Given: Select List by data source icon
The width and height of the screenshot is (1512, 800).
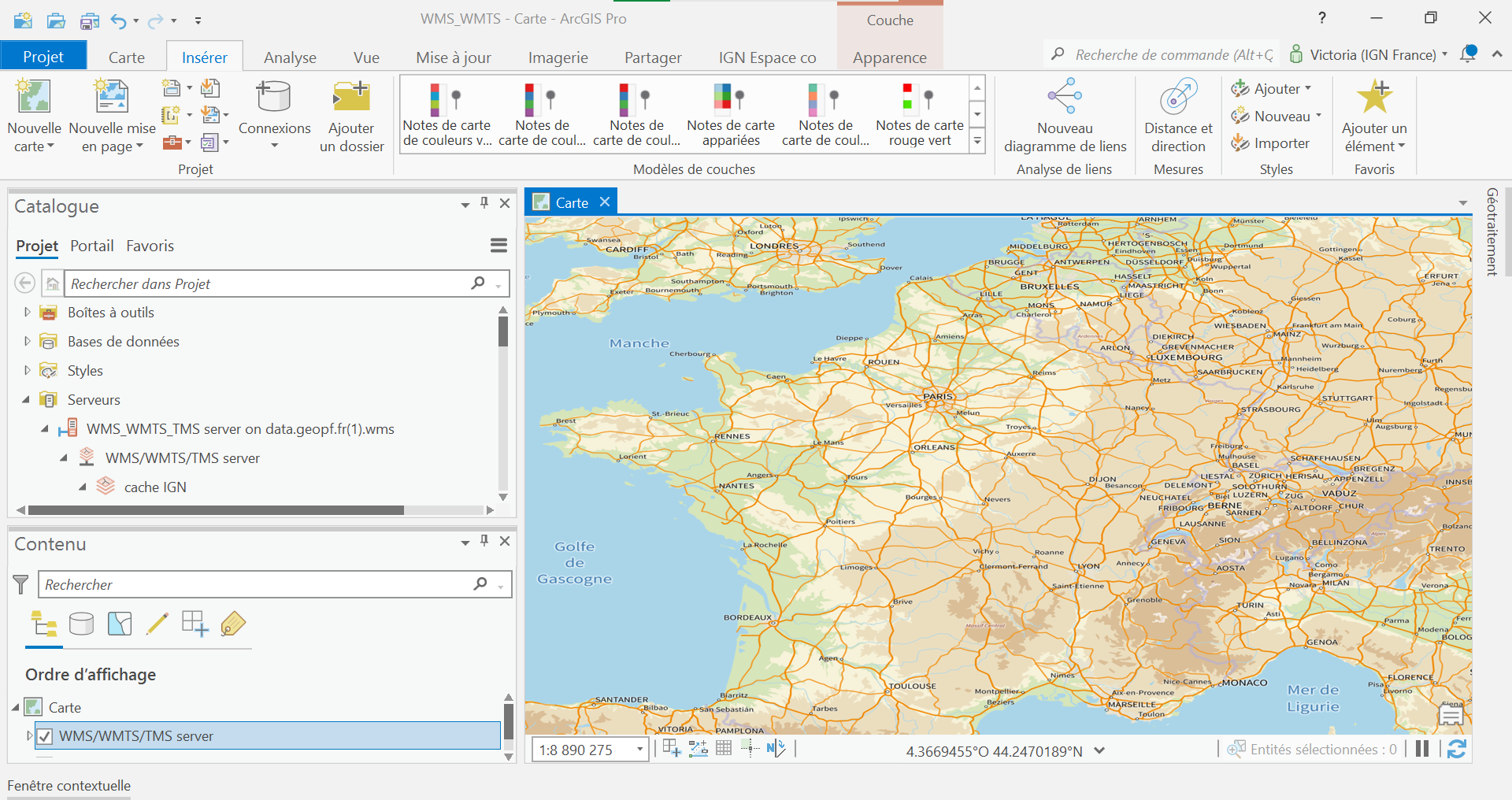Looking at the screenshot, I should point(81,624).
